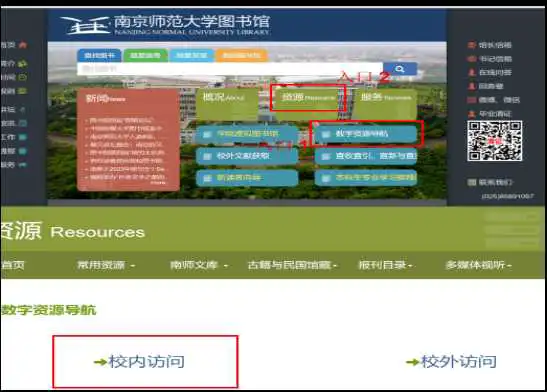Open the 资源 Resources green tile
Viewport: 547px width, 392px height.
click(307, 98)
